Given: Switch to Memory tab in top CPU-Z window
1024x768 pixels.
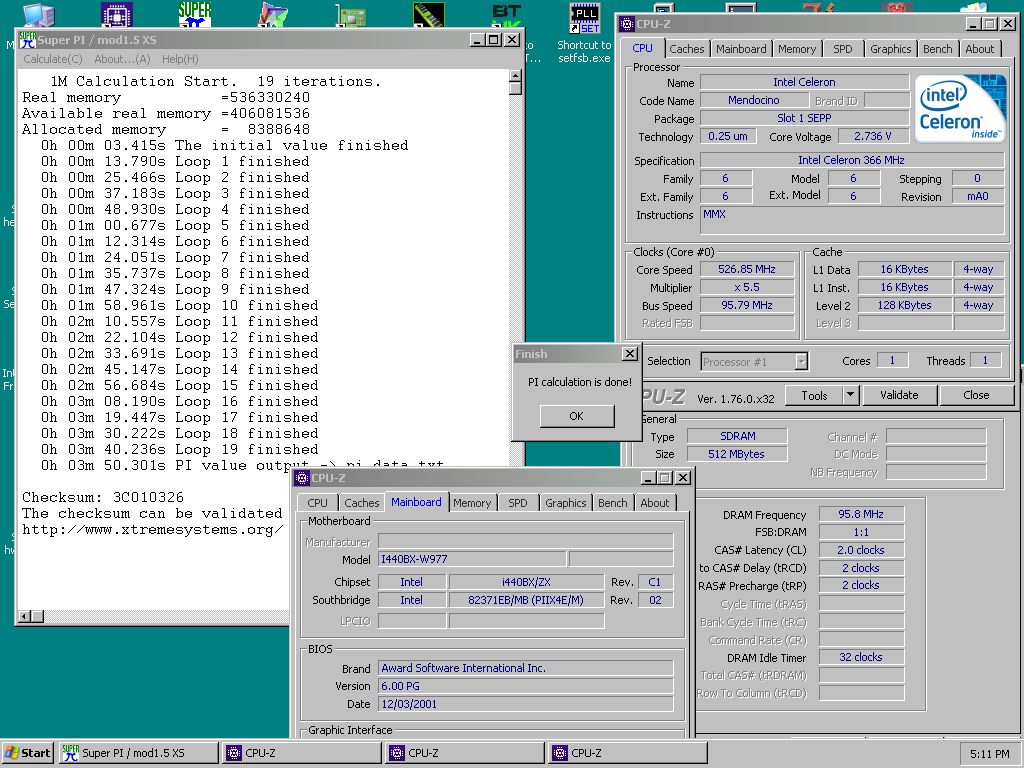Looking at the screenshot, I should (797, 49).
